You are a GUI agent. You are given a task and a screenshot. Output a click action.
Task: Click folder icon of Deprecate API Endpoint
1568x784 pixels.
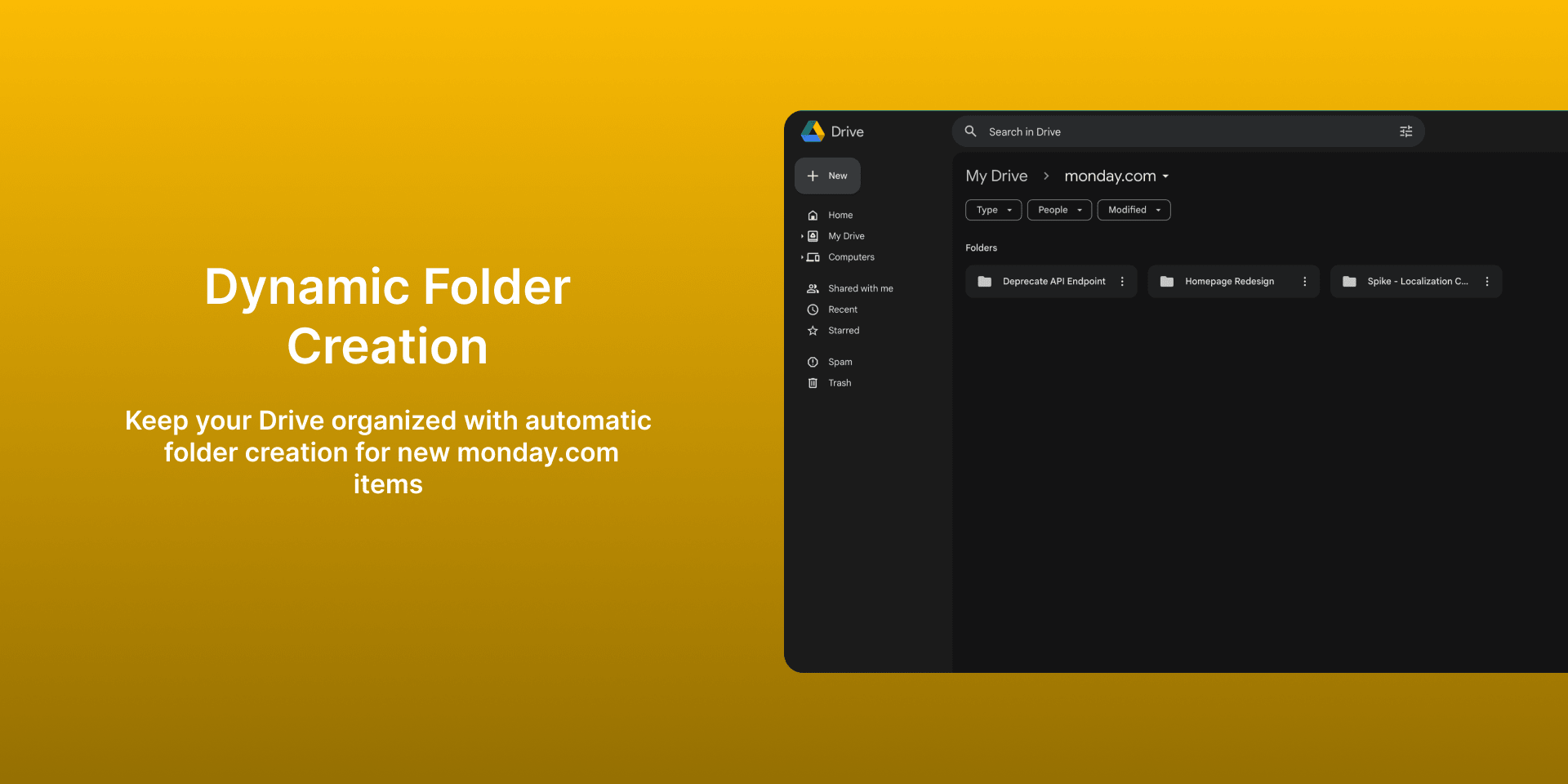coord(985,282)
